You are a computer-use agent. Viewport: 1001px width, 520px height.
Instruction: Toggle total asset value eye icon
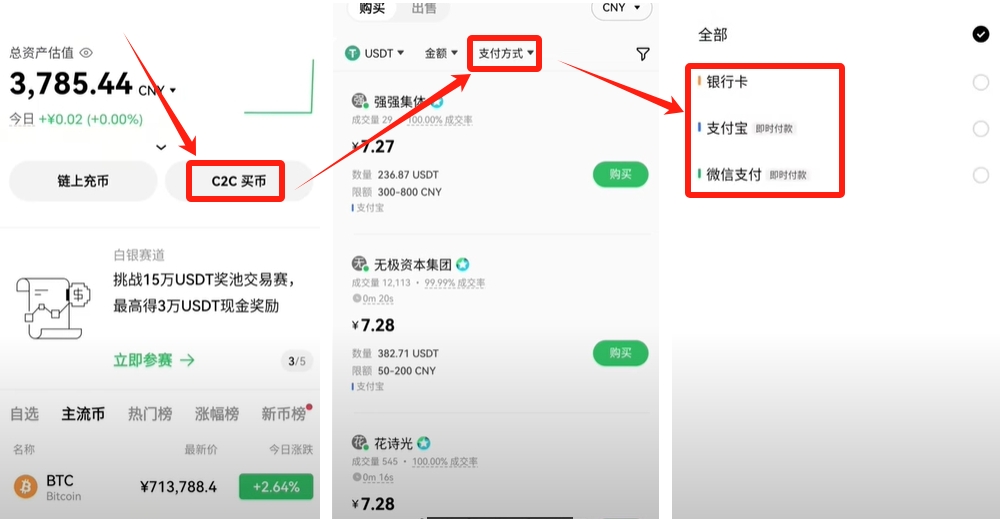pos(86,53)
